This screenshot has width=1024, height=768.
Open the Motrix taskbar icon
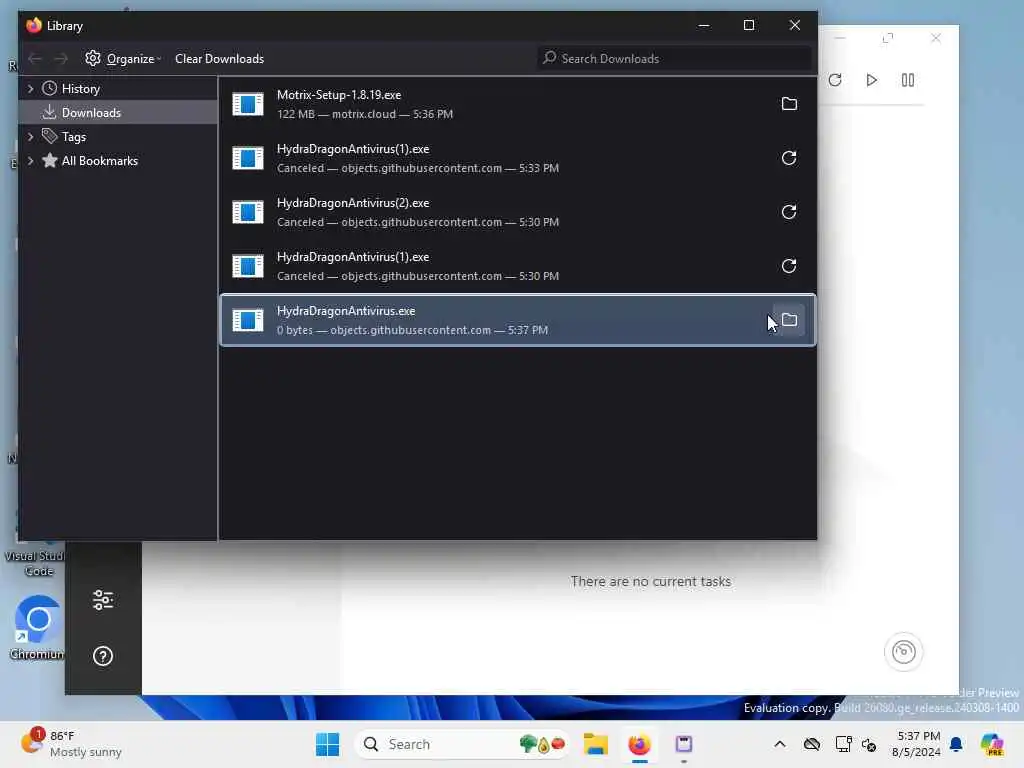(684, 744)
